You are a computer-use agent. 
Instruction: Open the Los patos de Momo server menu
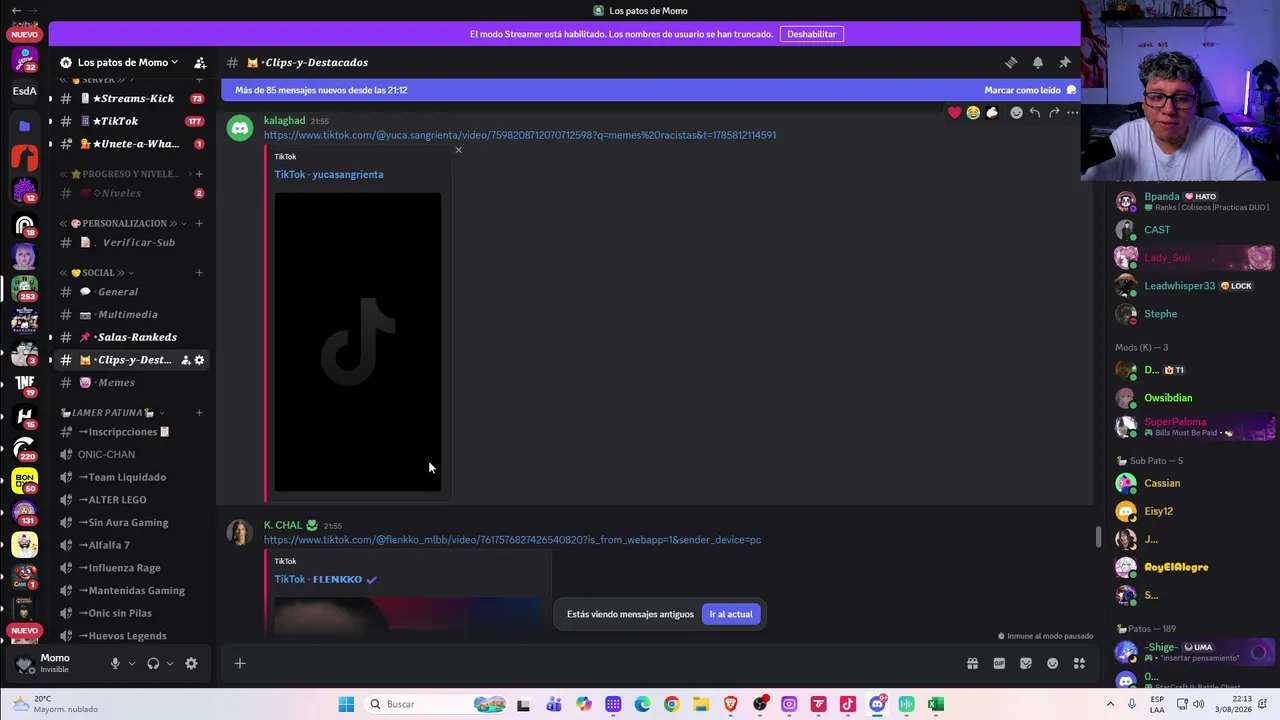[127, 62]
